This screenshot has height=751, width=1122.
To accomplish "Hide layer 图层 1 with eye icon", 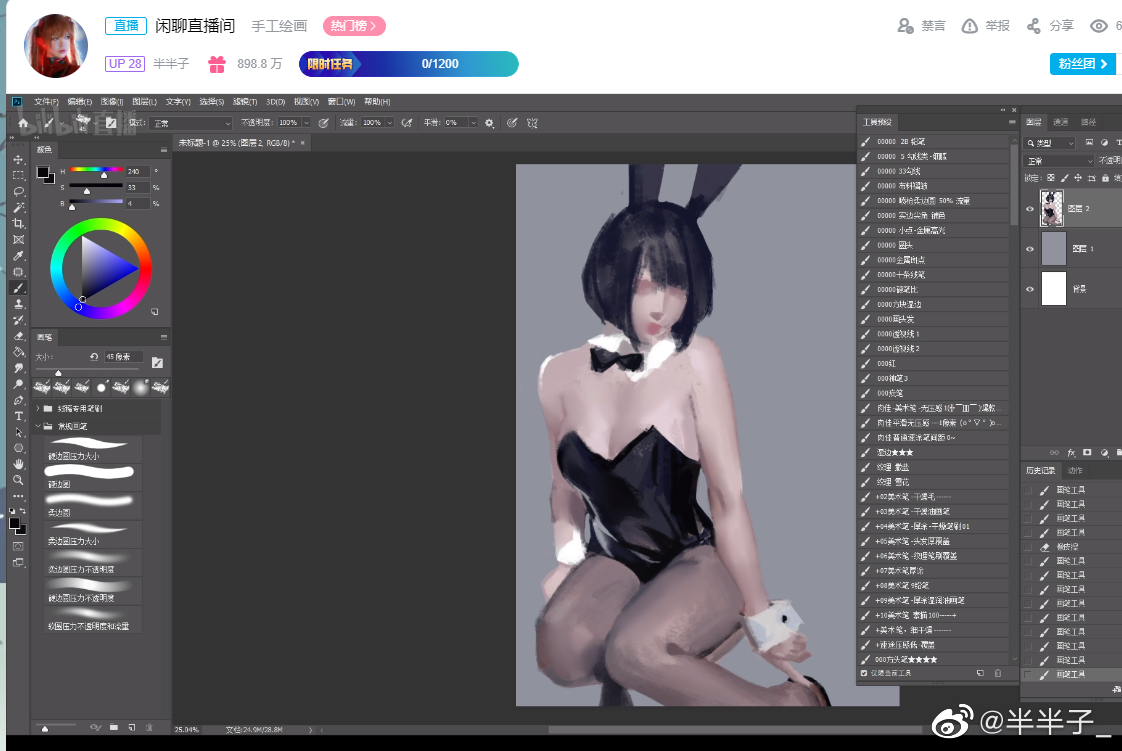I will [x=1030, y=249].
